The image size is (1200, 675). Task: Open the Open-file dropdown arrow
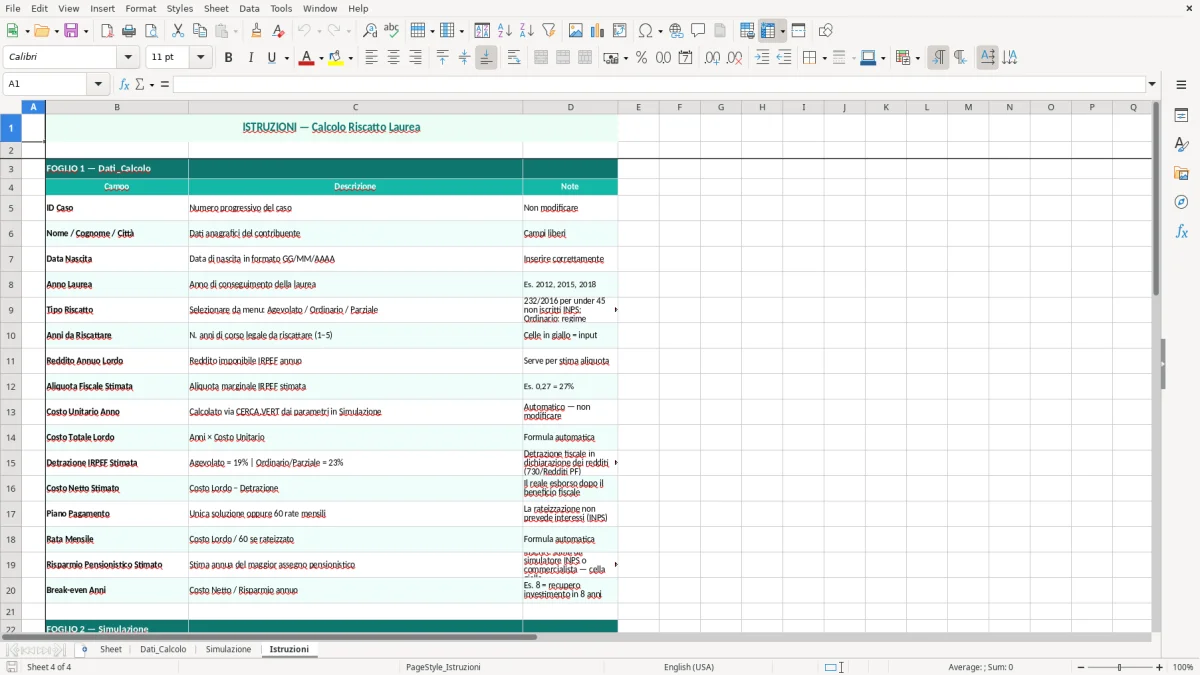(x=55, y=31)
